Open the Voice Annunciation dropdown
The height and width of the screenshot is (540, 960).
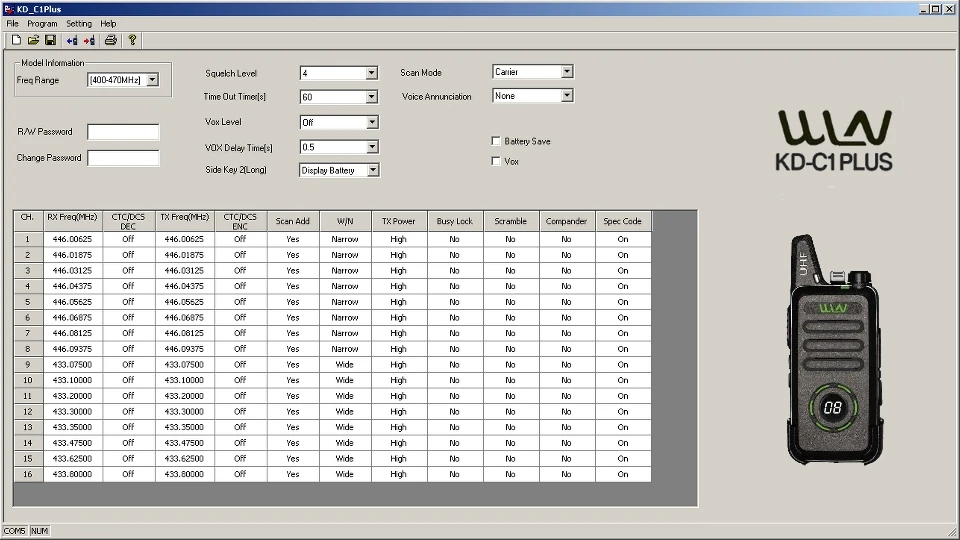[x=566, y=96]
